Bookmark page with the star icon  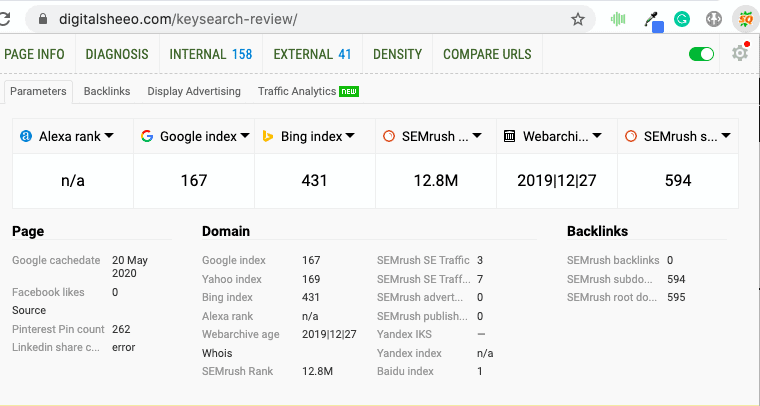point(578,19)
